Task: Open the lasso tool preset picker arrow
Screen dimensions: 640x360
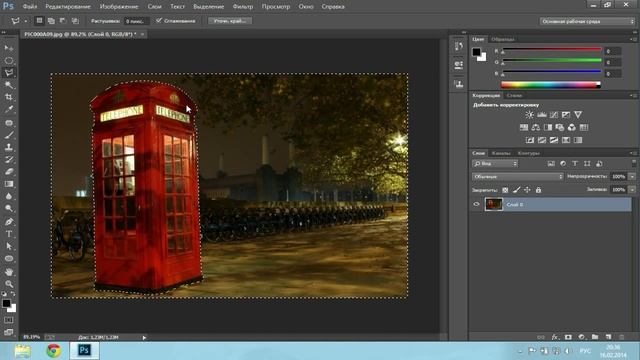Action: (26, 21)
